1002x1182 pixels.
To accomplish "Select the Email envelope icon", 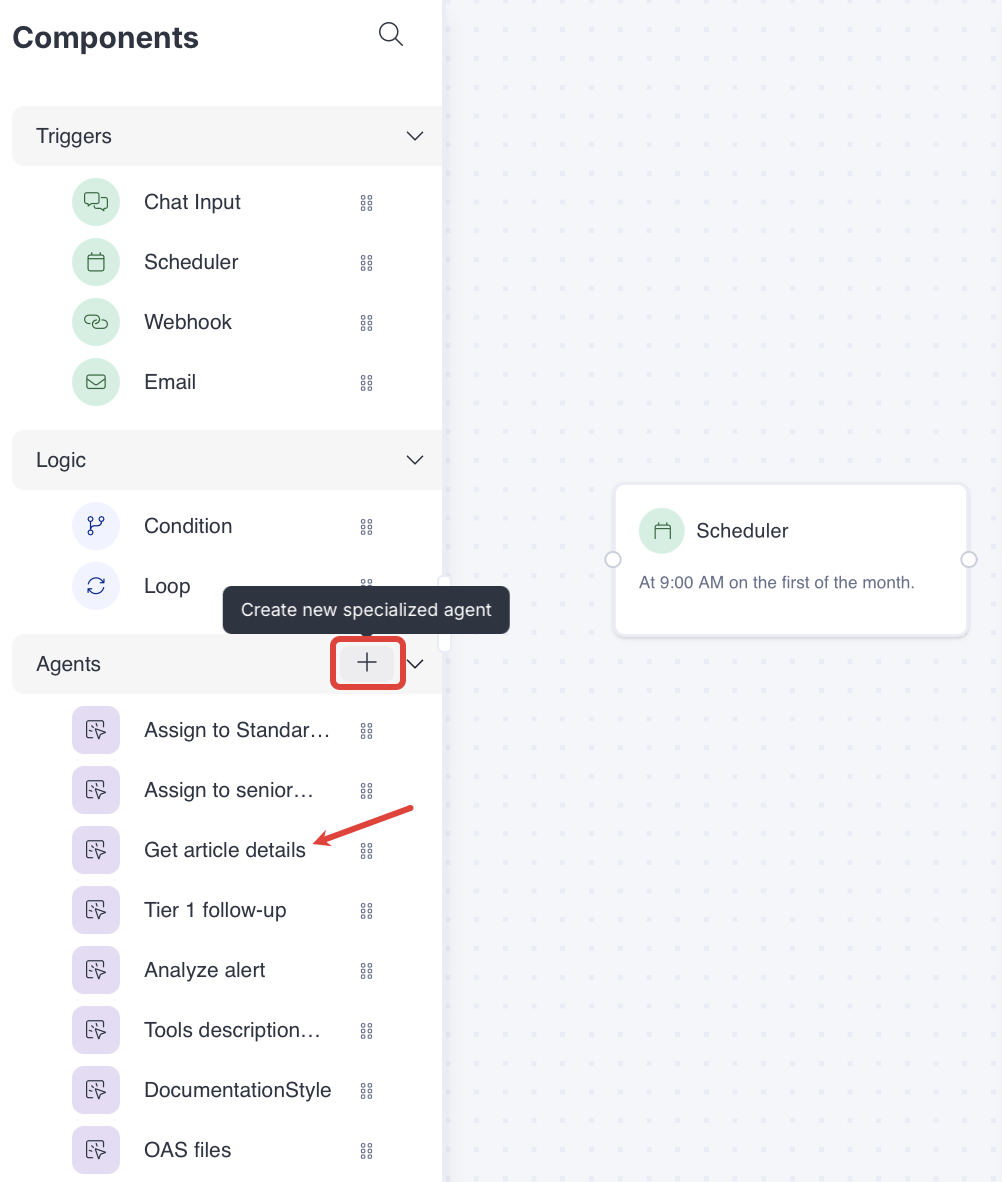I will click(x=96, y=382).
